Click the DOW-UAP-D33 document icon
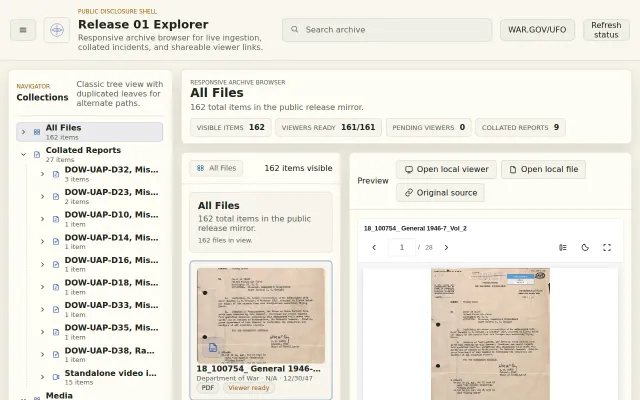The height and width of the screenshot is (400, 640). 56,309
